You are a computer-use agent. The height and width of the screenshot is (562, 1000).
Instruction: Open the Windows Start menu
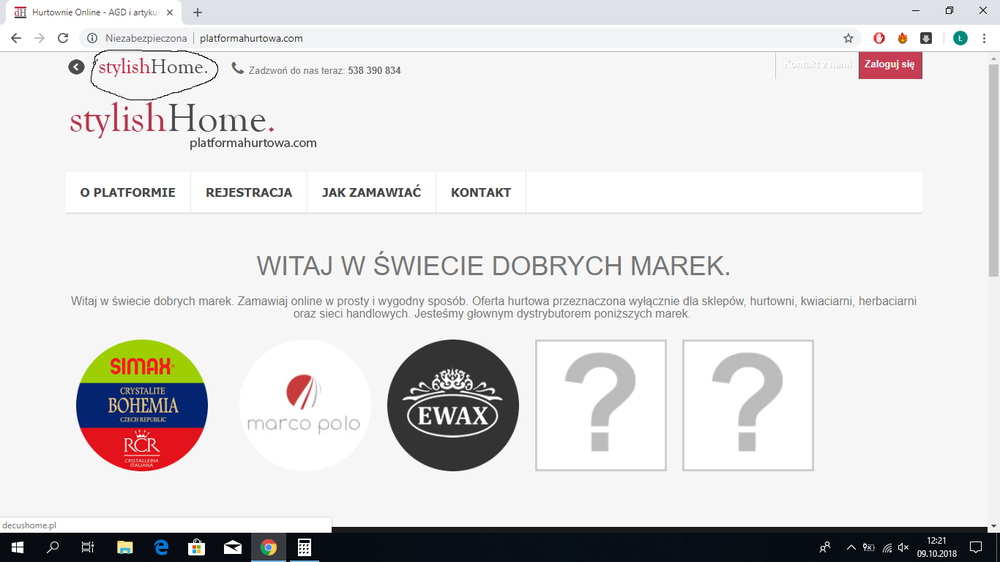pyautogui.click(x=17, y=547)
